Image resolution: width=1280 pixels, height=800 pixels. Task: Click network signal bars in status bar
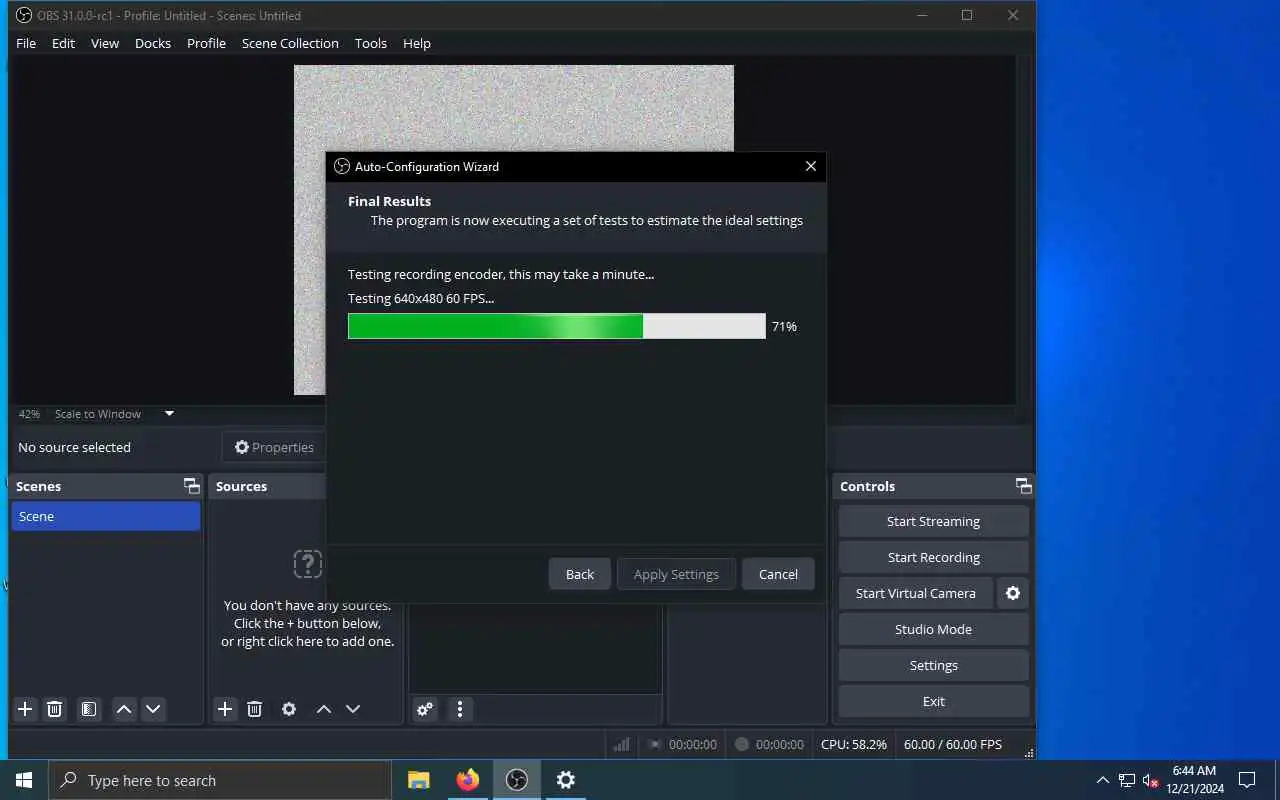pyautogui.click(x=621, y=744)
